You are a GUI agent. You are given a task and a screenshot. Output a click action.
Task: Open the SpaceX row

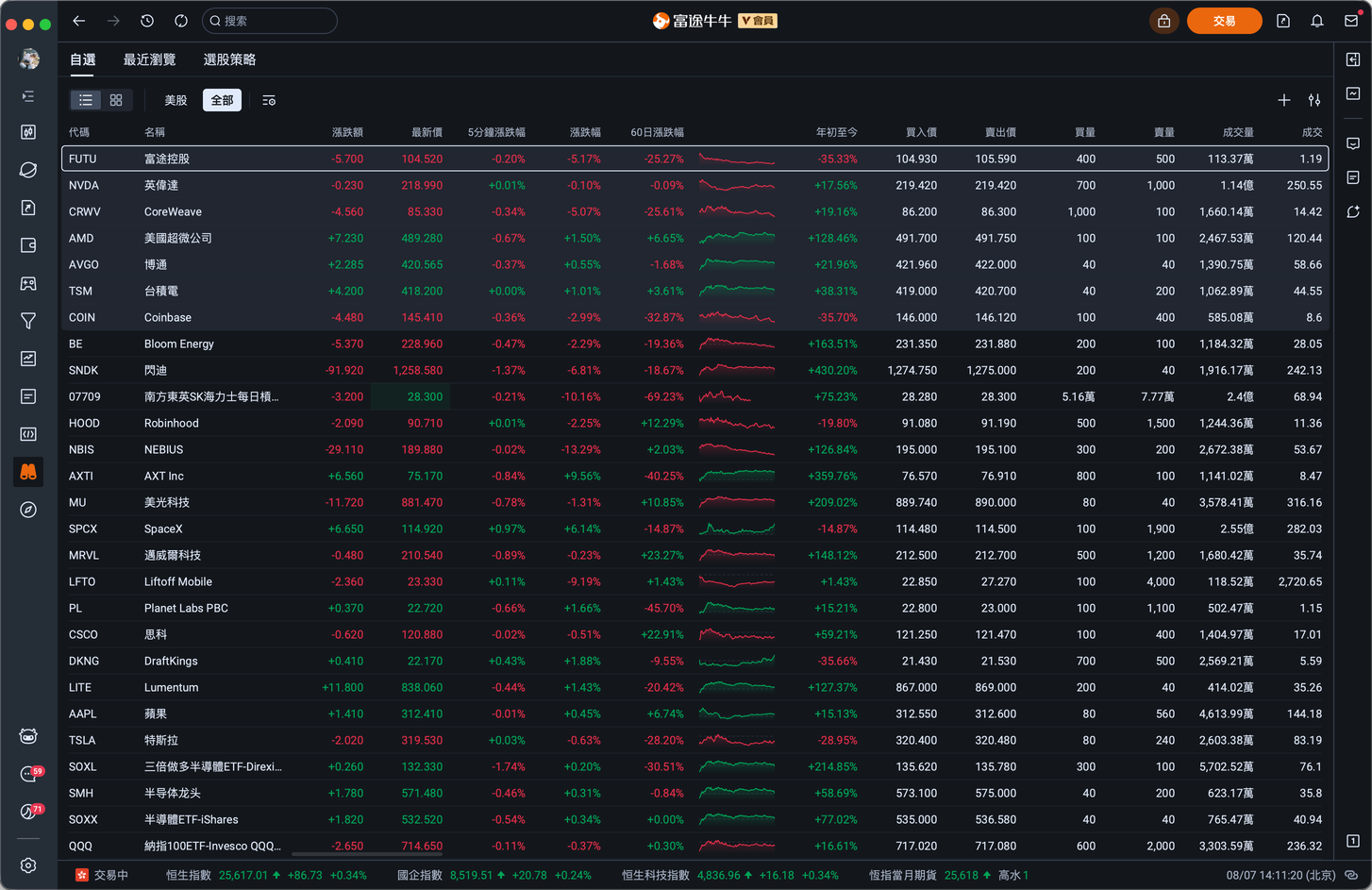click(x=694, y=529)
